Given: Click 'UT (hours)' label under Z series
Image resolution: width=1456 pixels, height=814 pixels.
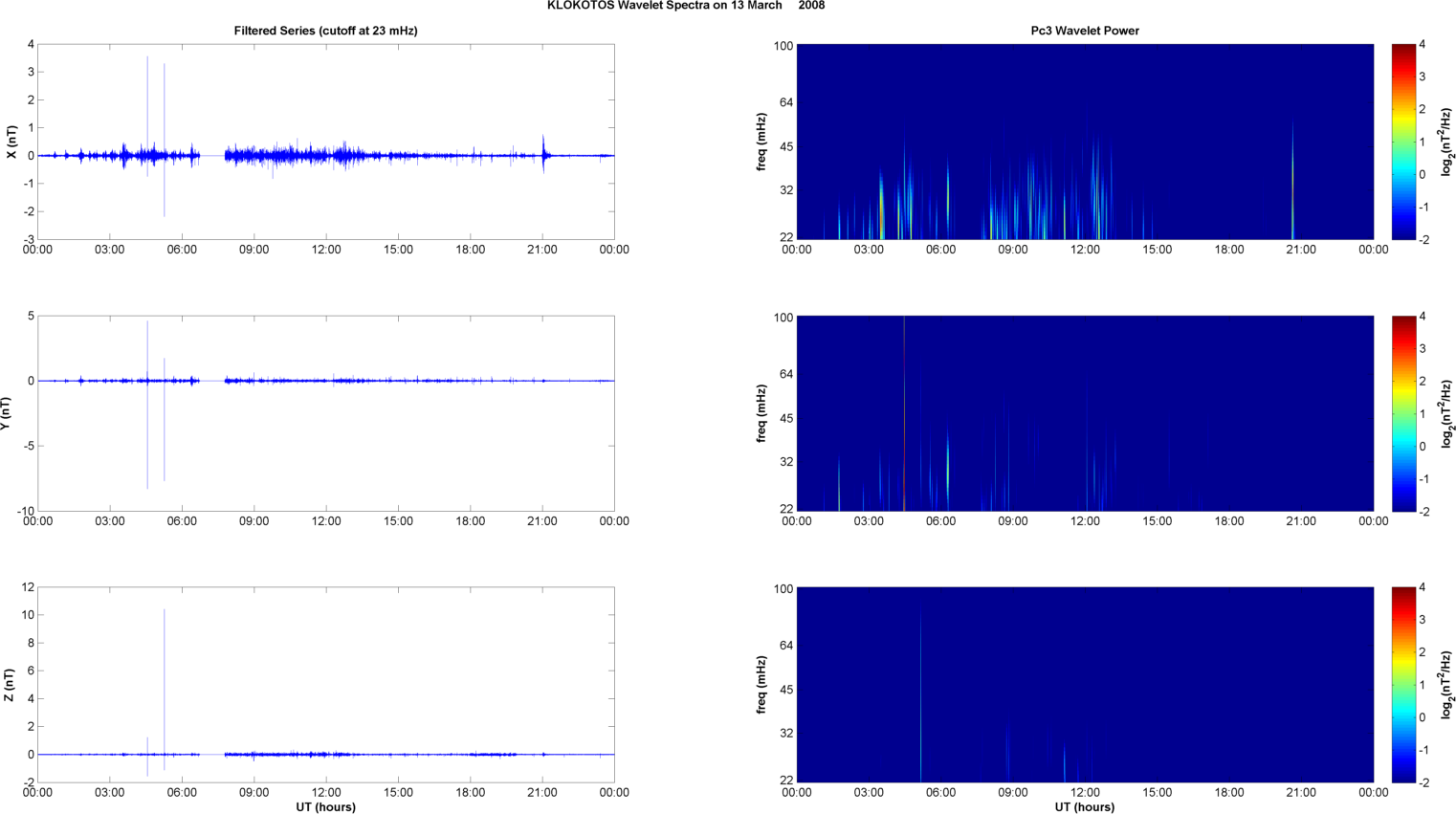Looking at the screenshot, I should point(325,806).
